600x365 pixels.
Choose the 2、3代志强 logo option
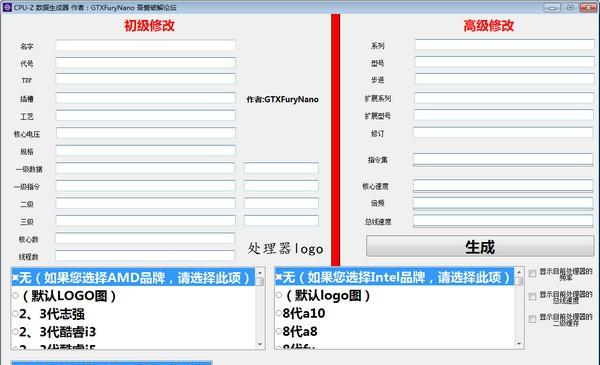pyautogui.click(x=49, y=314)
